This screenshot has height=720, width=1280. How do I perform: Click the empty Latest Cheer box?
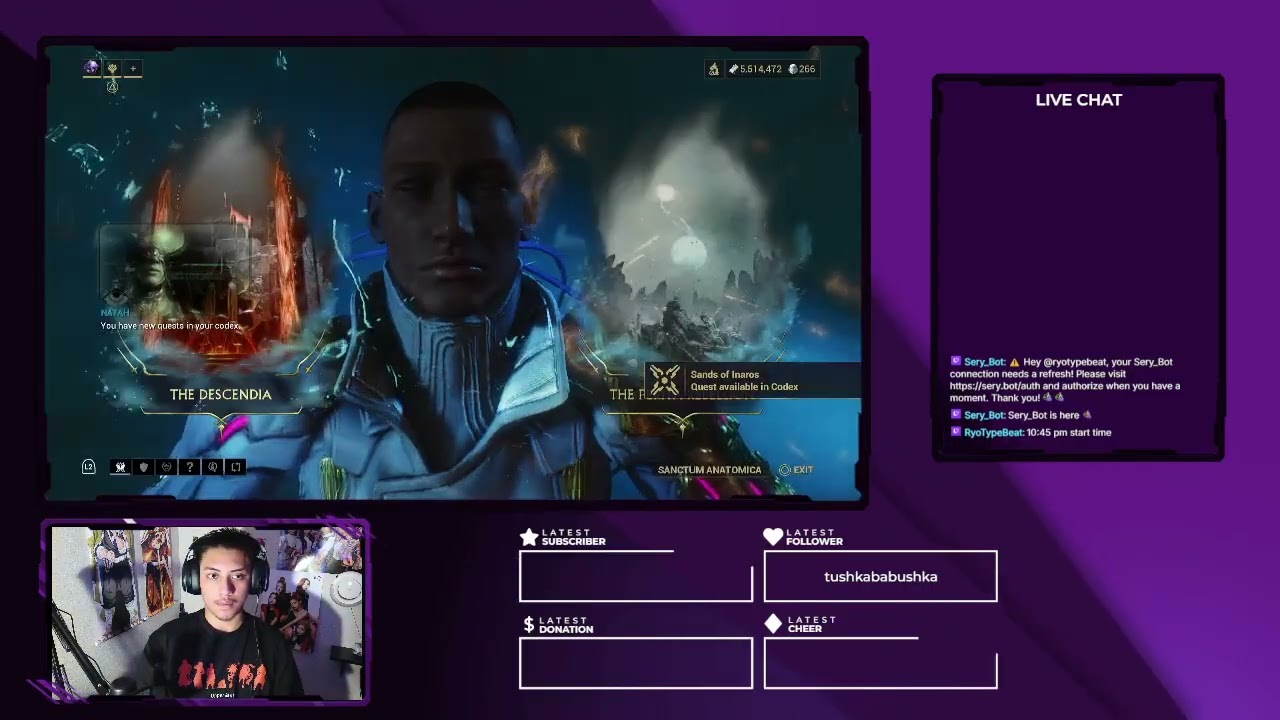point(880,663)
